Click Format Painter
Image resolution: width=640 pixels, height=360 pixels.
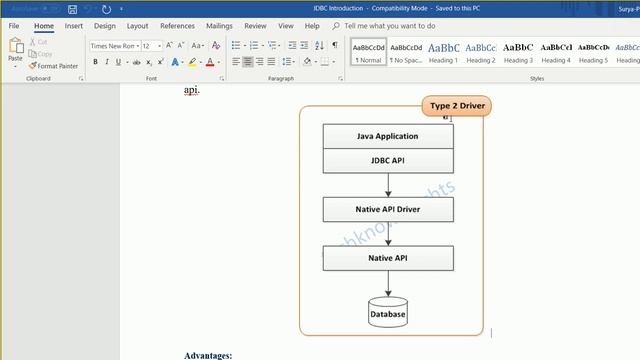tap(53, 66)
